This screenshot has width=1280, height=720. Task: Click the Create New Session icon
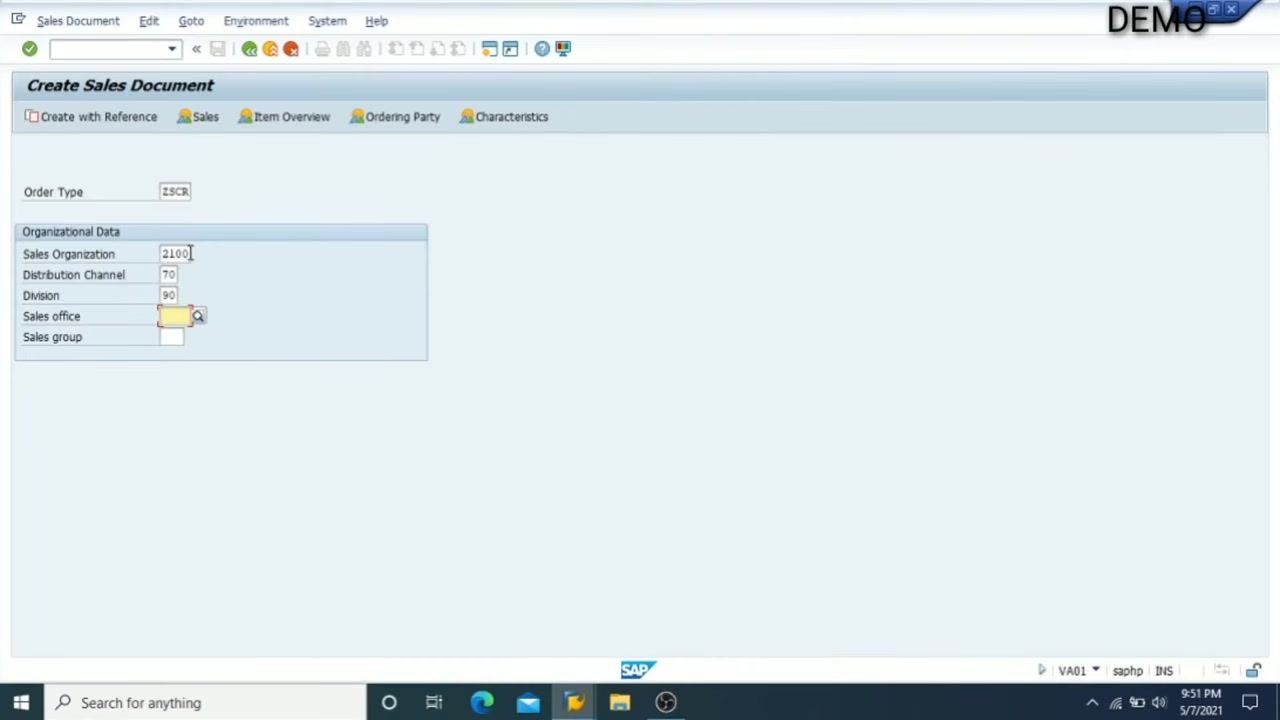coord(489,49)
